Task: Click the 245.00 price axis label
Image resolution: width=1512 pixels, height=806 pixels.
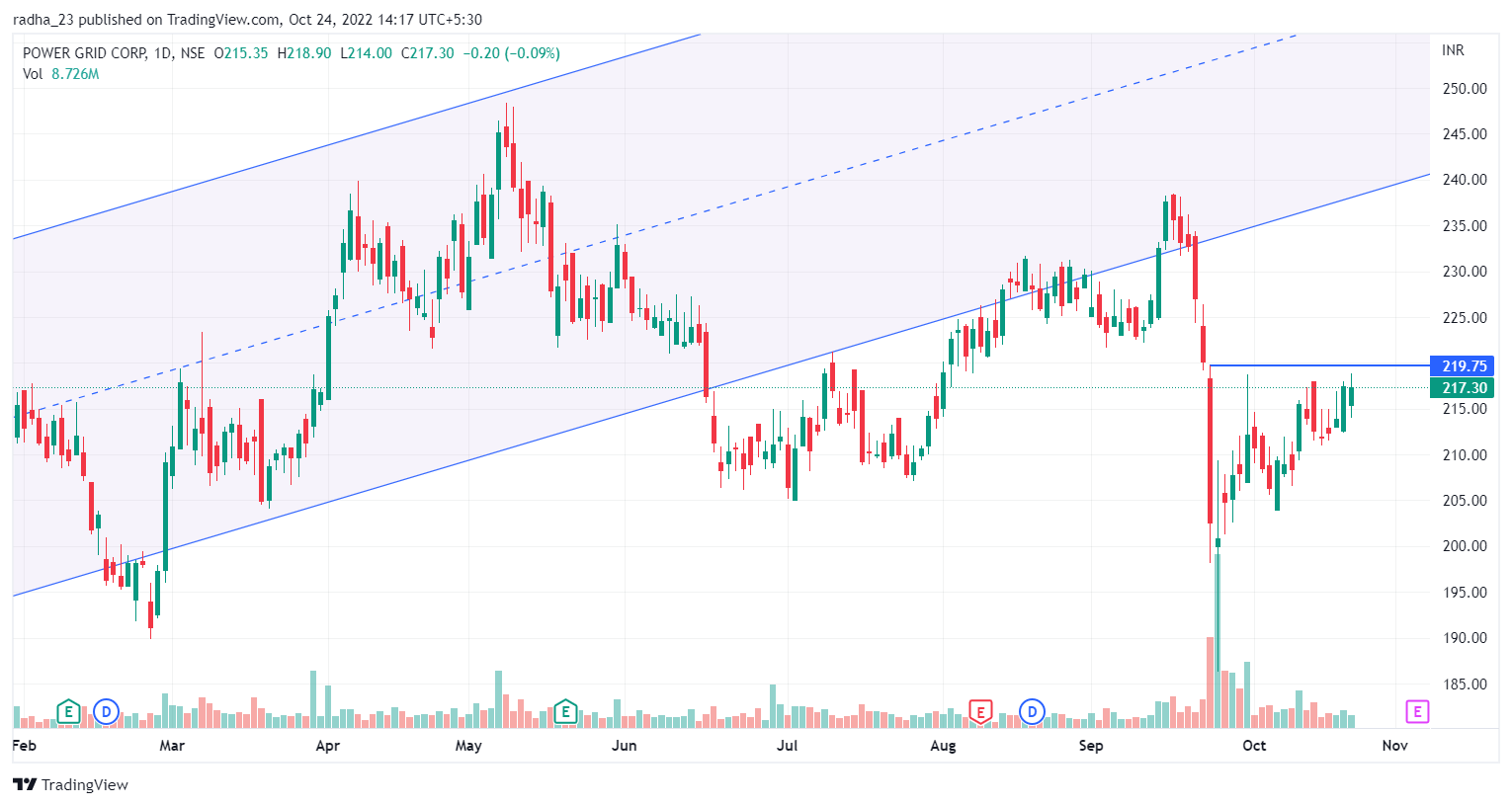Action: pos(1465,134)
